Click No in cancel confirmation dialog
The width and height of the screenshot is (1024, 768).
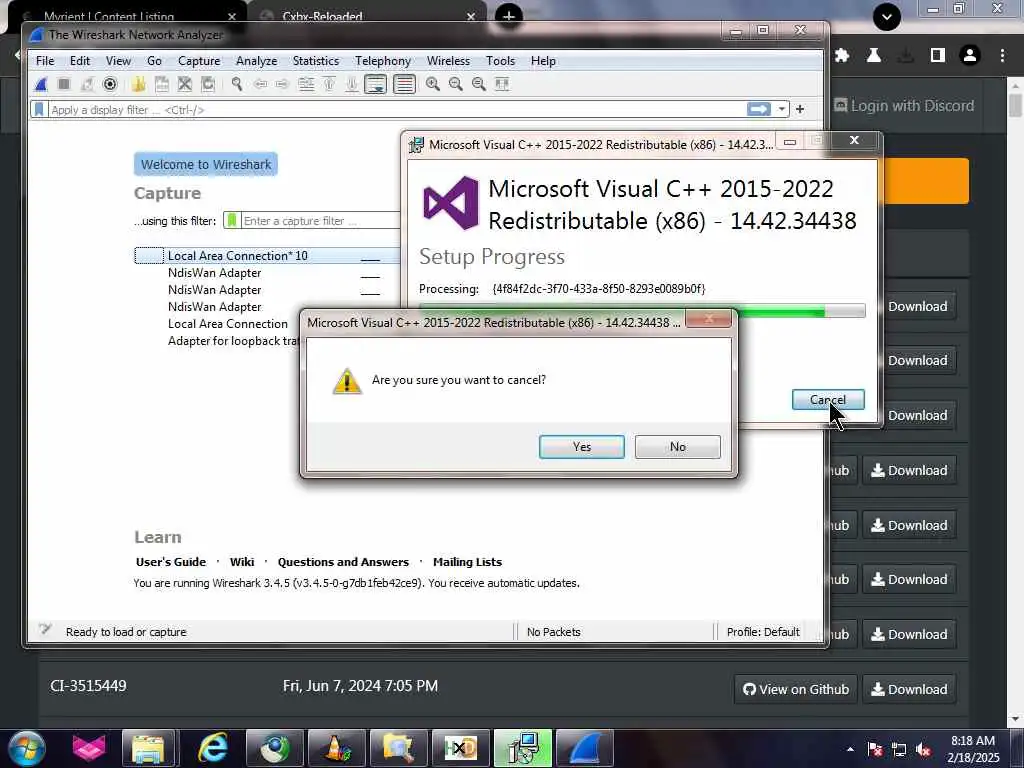677,447
